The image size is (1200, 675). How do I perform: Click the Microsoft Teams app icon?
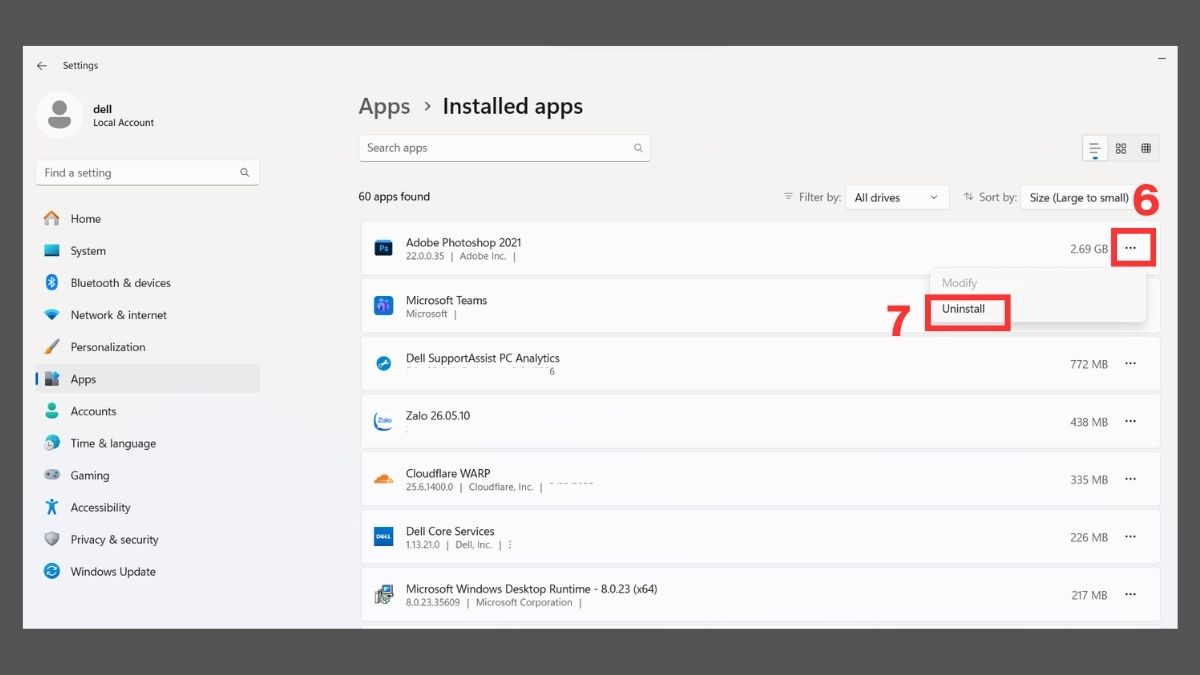[x=383, y=306]
